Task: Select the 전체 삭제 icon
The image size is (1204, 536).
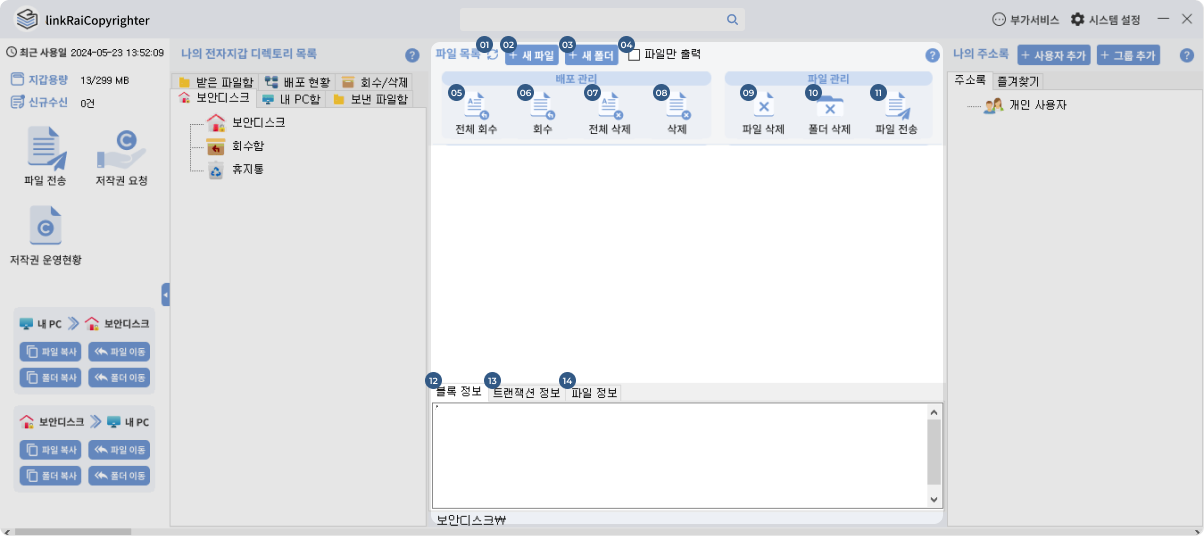Action: (610, 105)
